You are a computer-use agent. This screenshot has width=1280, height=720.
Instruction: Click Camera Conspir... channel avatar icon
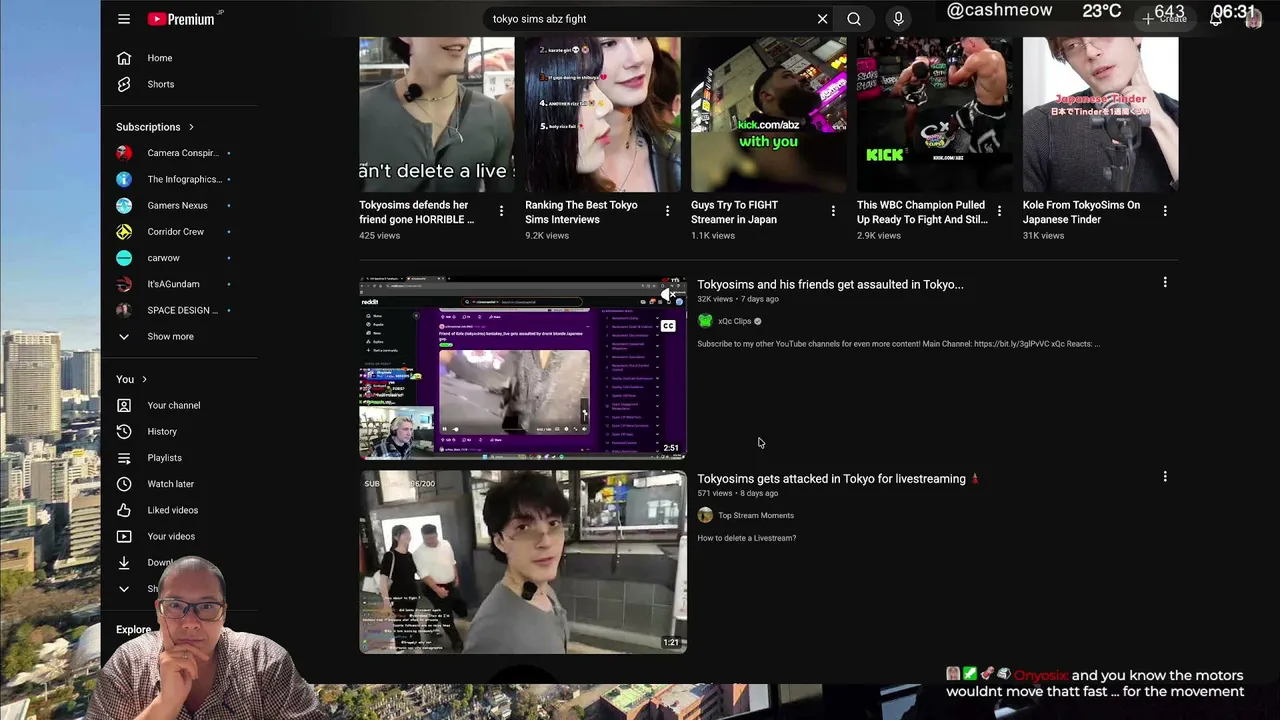(x=124, y=153)
